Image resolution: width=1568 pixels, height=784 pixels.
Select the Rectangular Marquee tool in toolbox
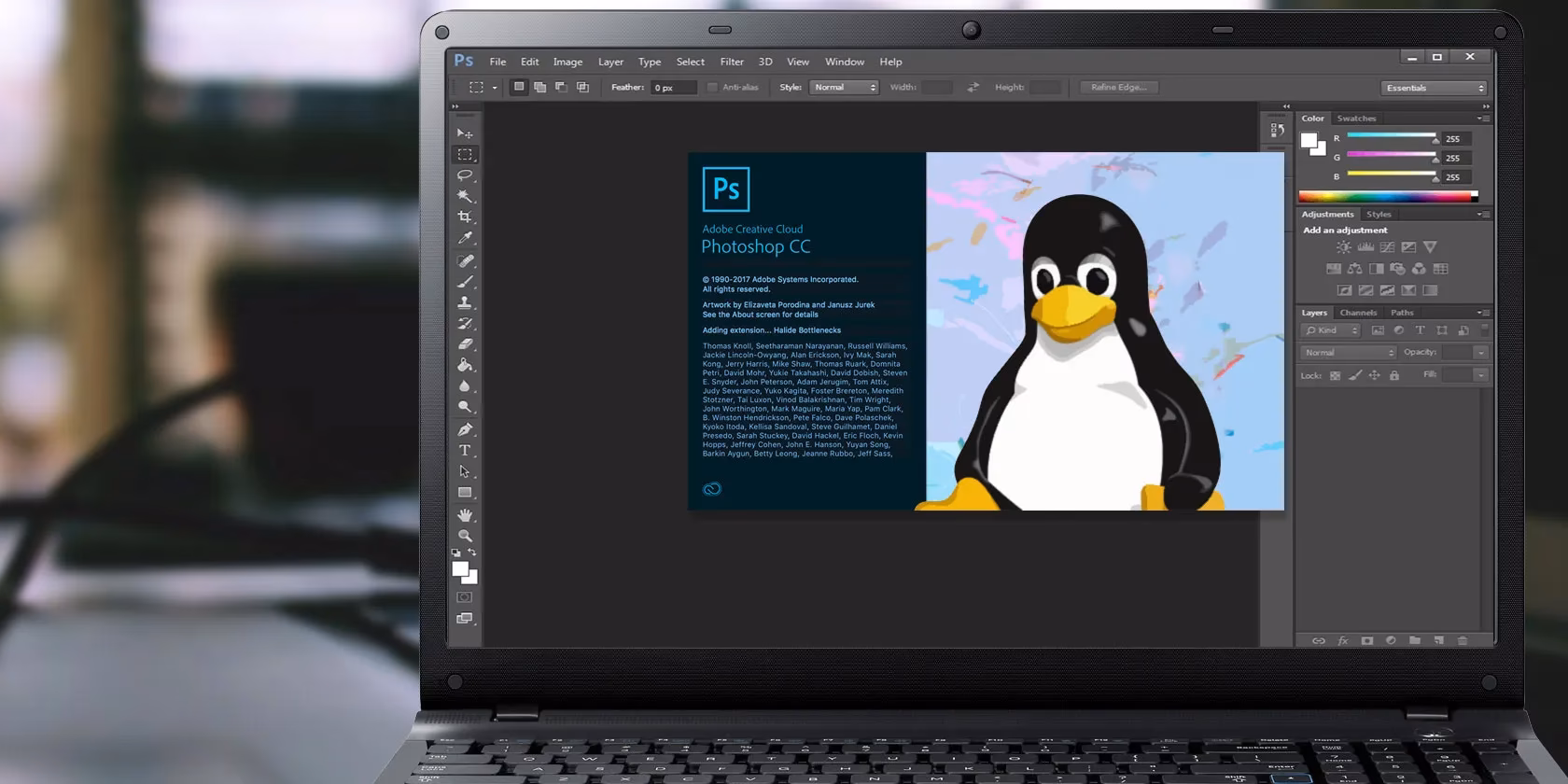point(465,154)
